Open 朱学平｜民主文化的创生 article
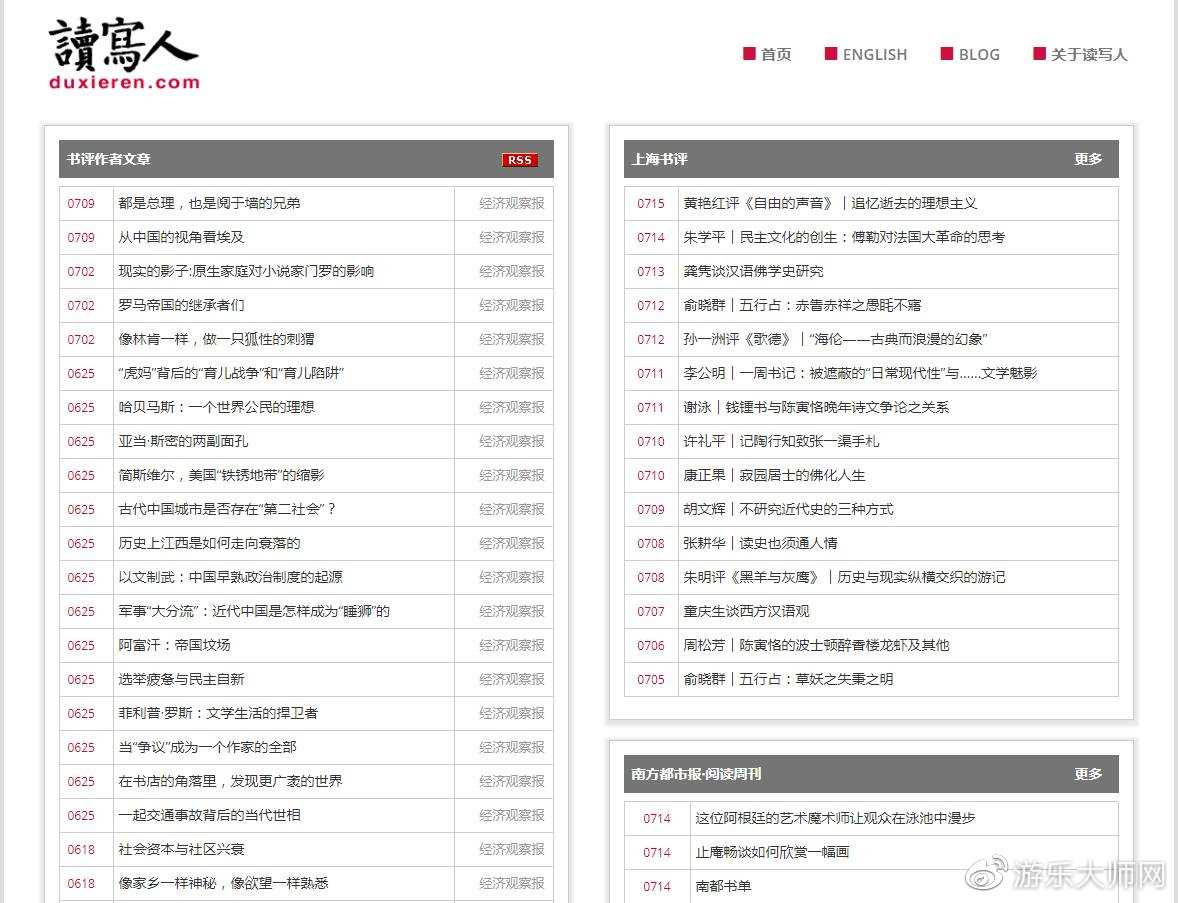This screenshot has height=903, width=1178. coord(844,237)
